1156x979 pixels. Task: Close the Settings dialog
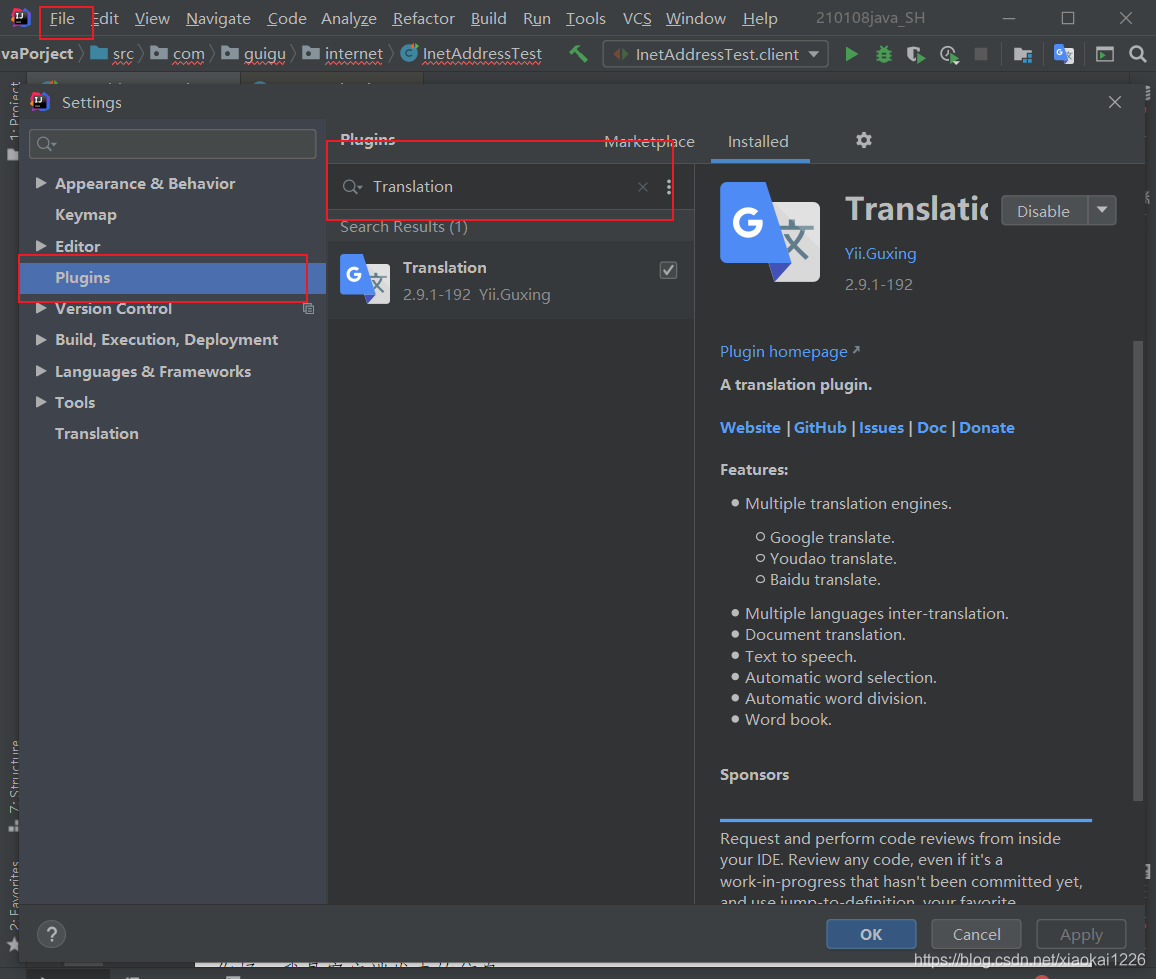pos(1115,102)
